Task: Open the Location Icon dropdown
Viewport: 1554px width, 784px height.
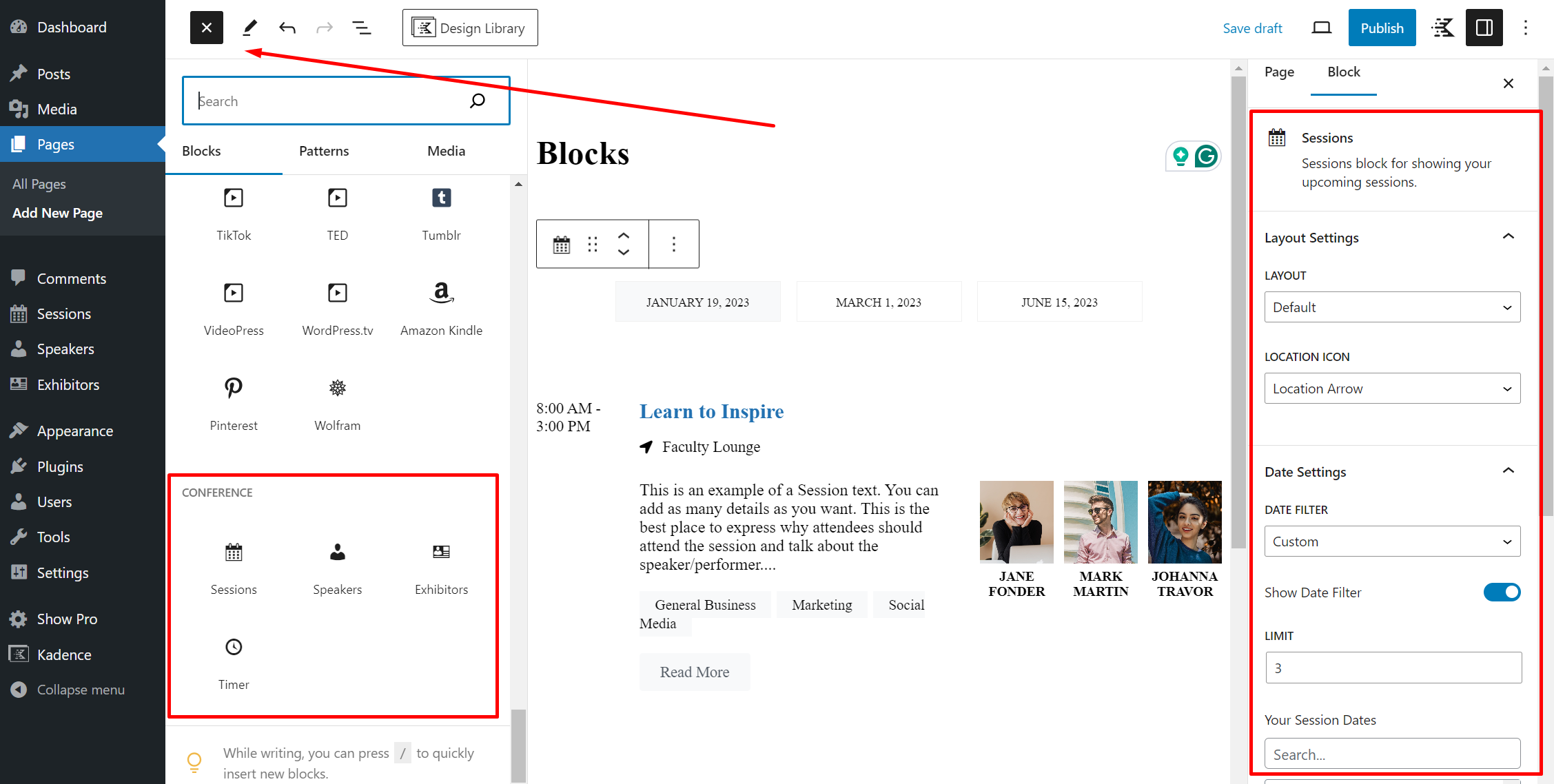Action: tap(1392, 389)
